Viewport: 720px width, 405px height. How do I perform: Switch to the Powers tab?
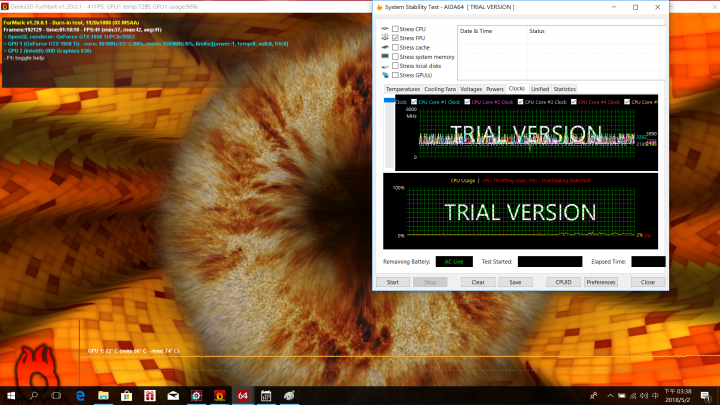tap(495, 89)
